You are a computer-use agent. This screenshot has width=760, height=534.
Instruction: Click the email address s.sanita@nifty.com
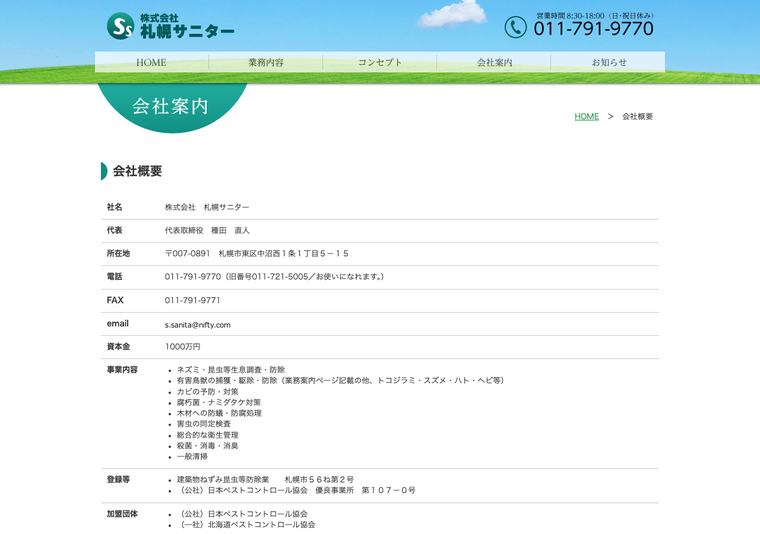[198, 325]
